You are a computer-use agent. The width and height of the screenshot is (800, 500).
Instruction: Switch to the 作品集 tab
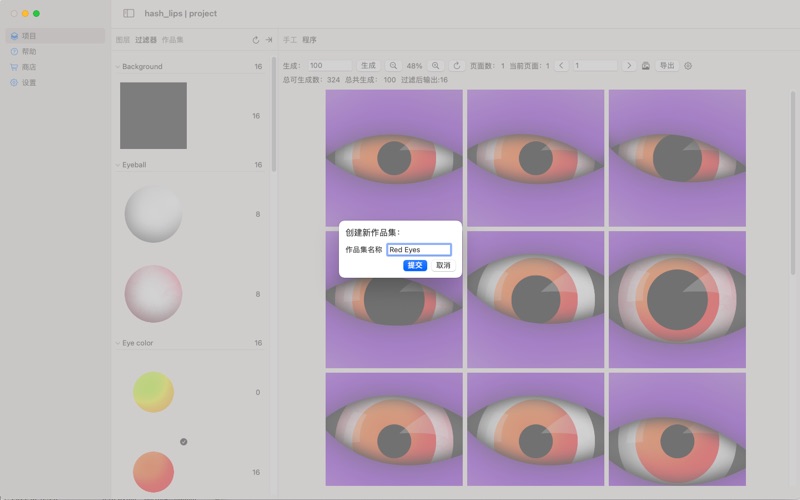[173, 41]
